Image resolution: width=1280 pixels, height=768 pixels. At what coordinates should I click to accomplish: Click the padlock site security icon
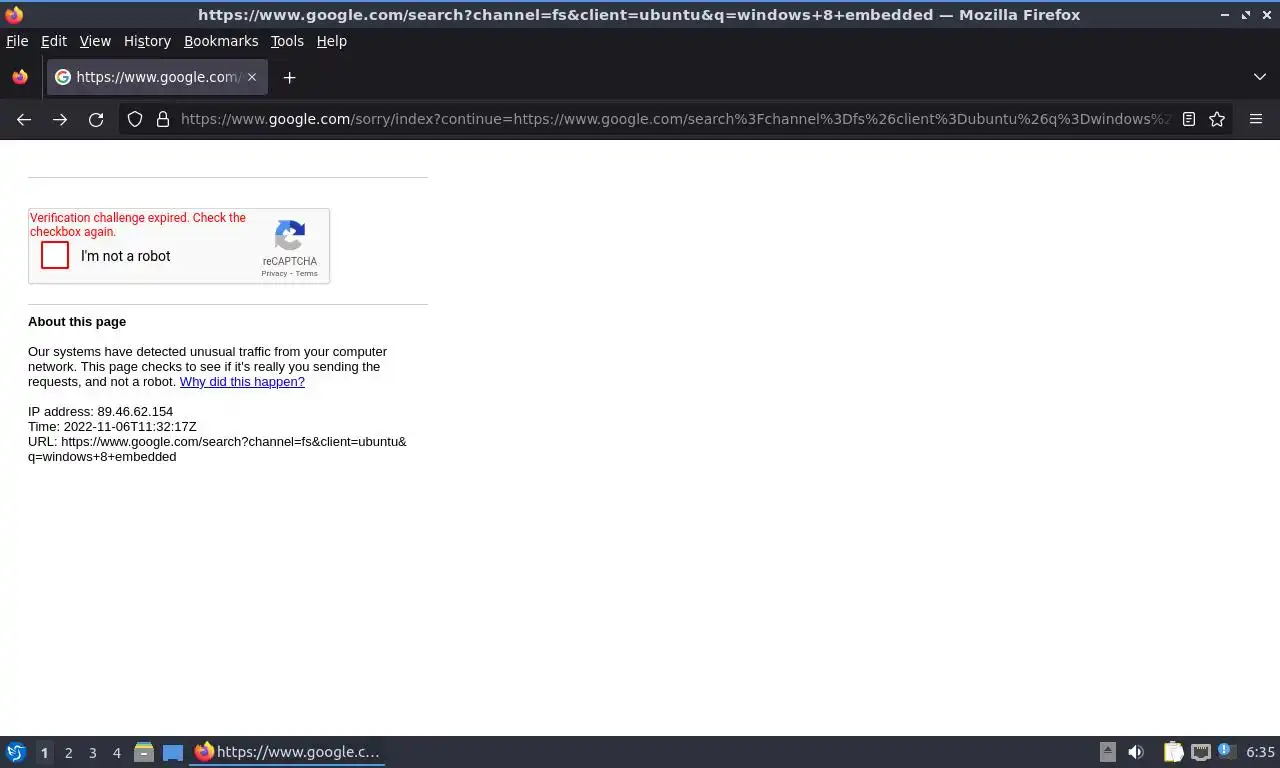click(x=163, y=119)
